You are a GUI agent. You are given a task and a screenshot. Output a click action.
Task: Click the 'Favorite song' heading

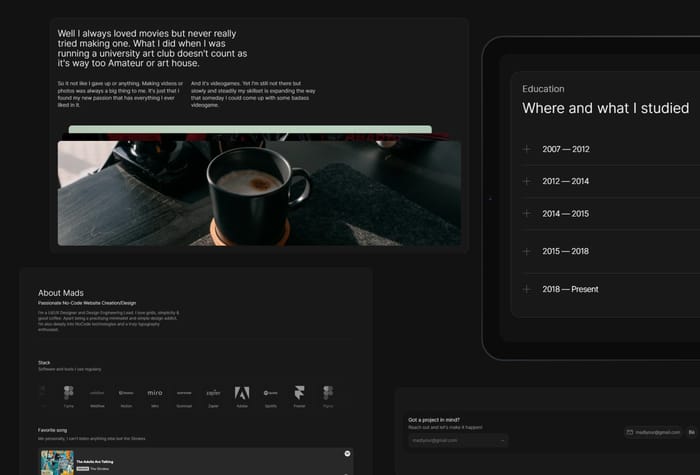[x=52, y=430]
